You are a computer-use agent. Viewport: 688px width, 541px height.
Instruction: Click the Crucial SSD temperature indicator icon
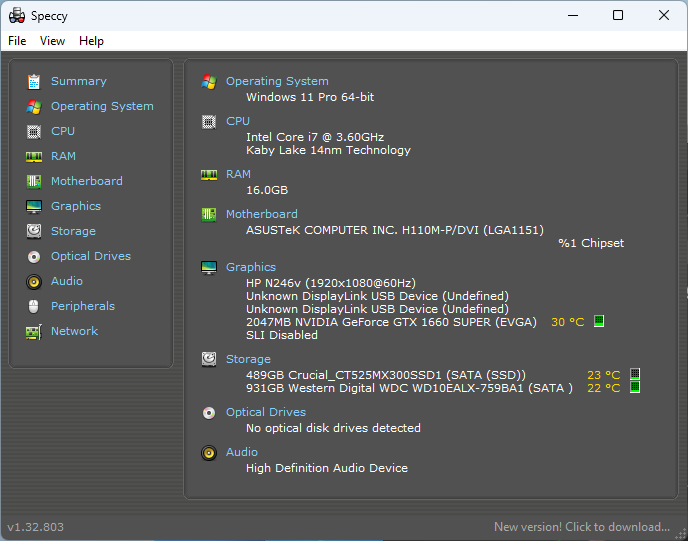point(634,374)
